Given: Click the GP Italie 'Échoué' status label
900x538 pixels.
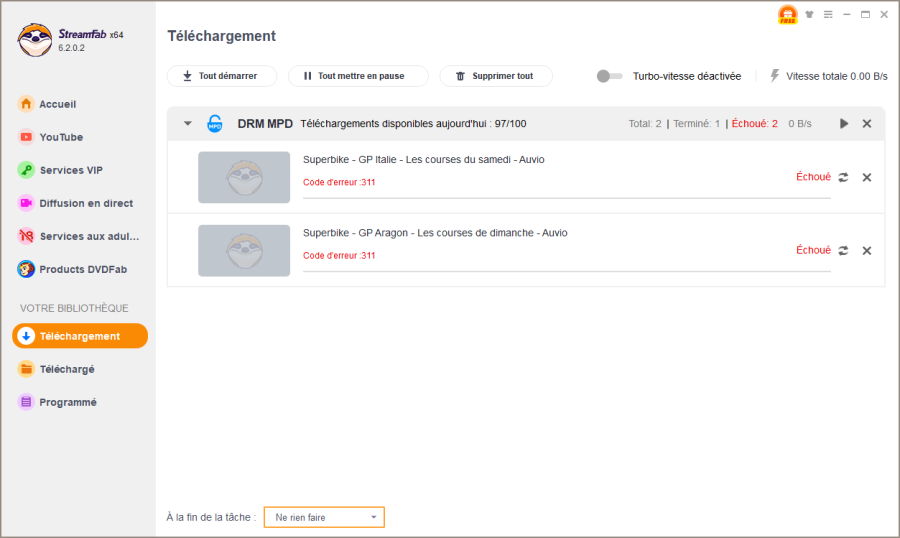Looking at the screenshot, I should pyautogui.click(x=813, y=177).
